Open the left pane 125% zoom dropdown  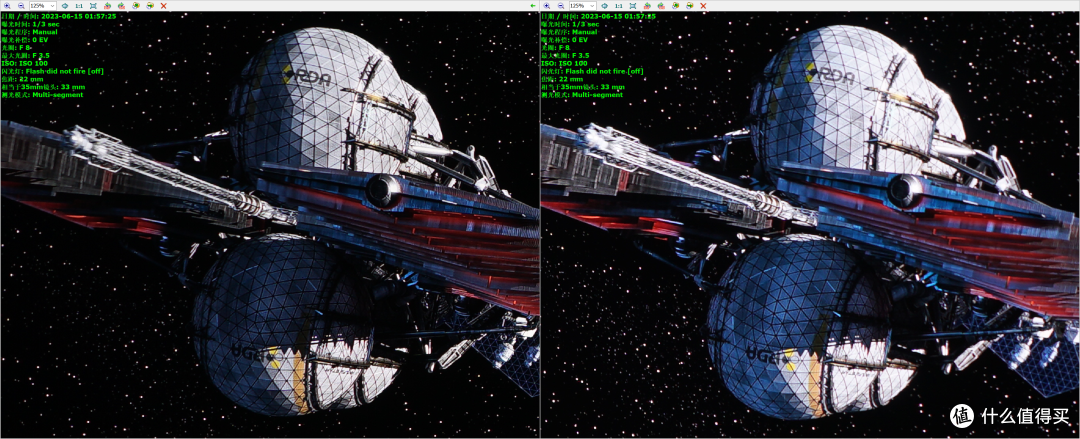[x=43, y=6]
